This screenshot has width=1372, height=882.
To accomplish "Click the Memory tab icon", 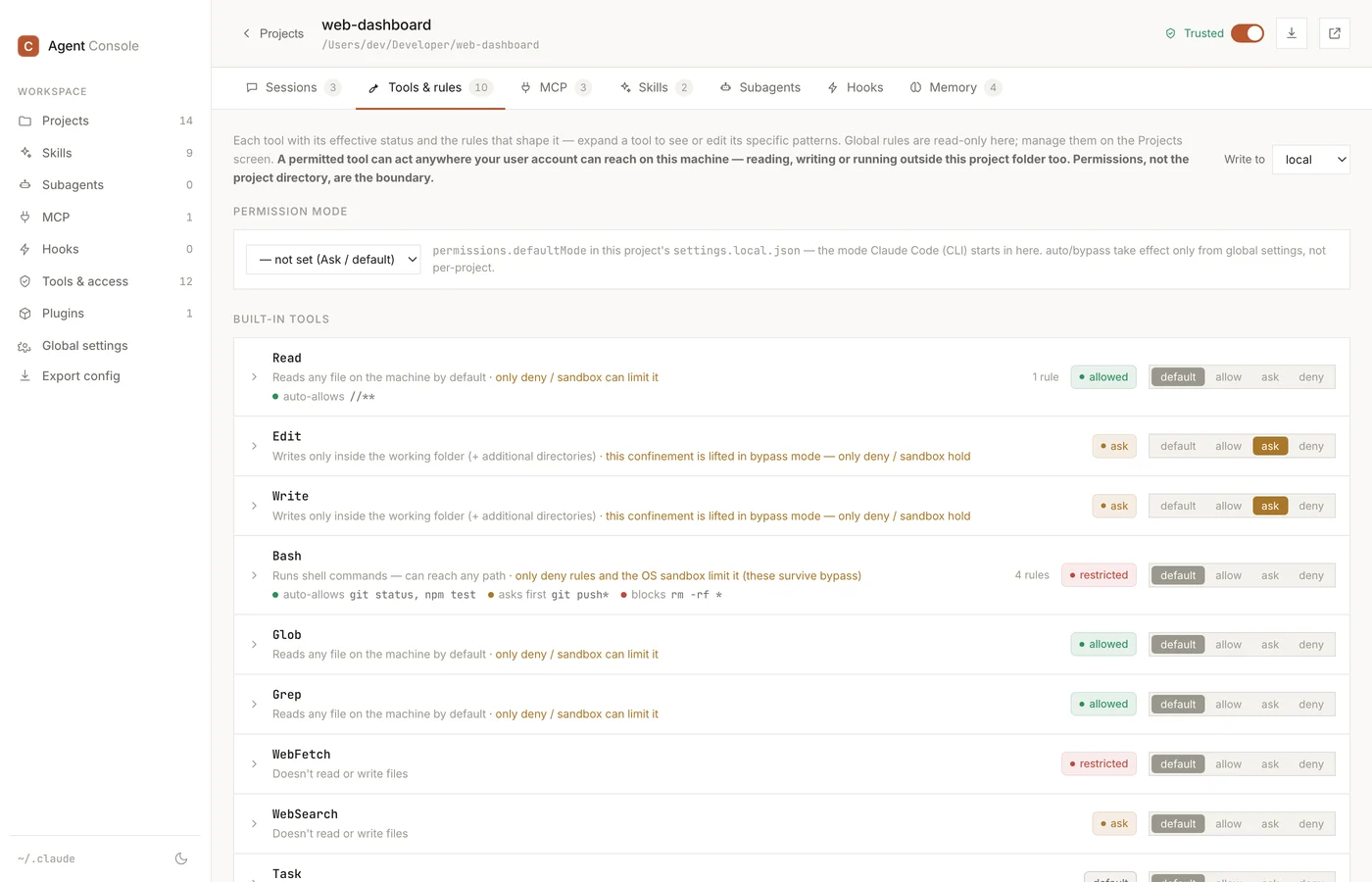I will click(x=915, y=87).
